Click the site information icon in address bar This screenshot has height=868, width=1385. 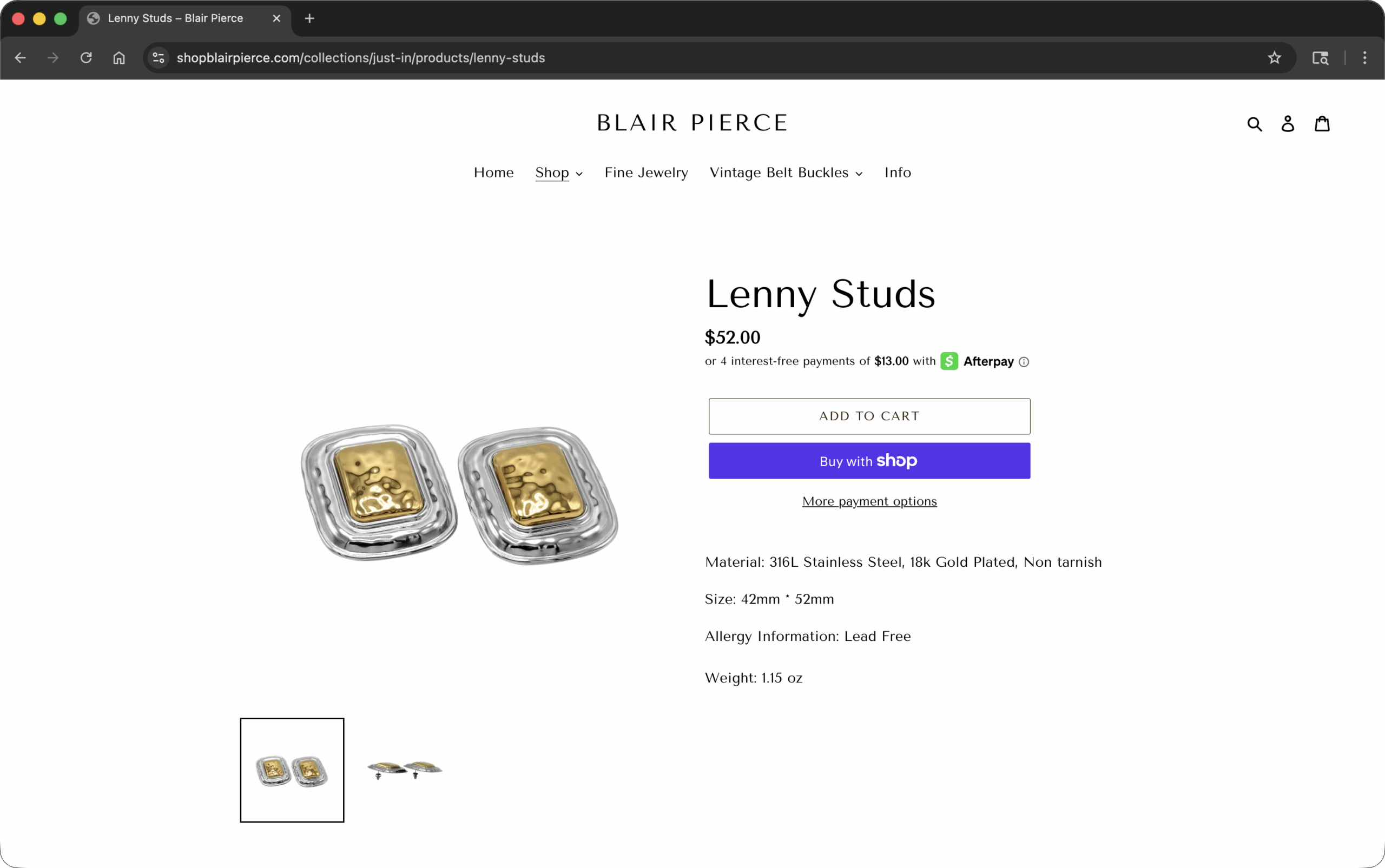(x=159, y=57)
